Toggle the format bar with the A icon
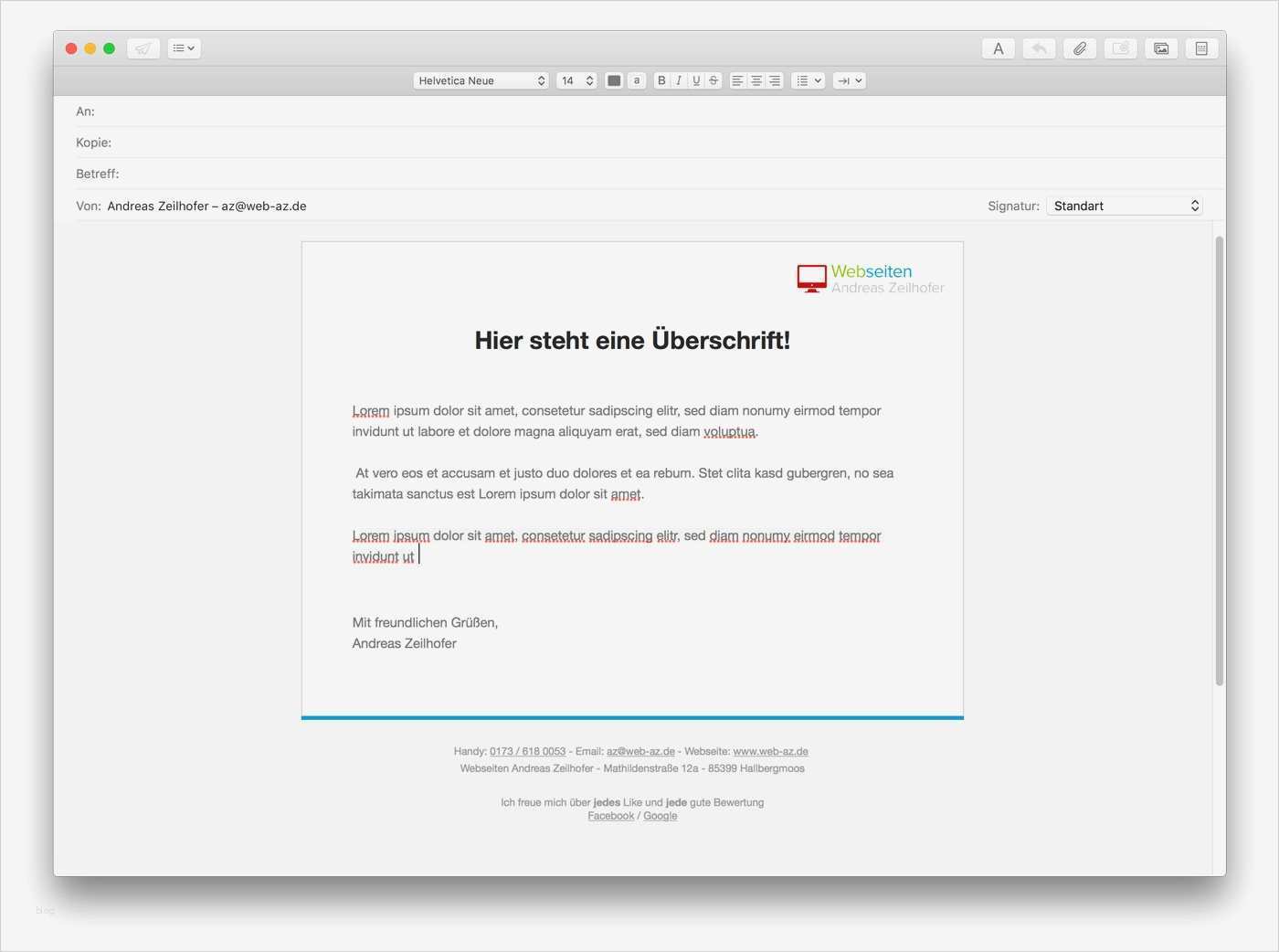The width and height of the screenshot is (1279, 952). coord(998,48)
